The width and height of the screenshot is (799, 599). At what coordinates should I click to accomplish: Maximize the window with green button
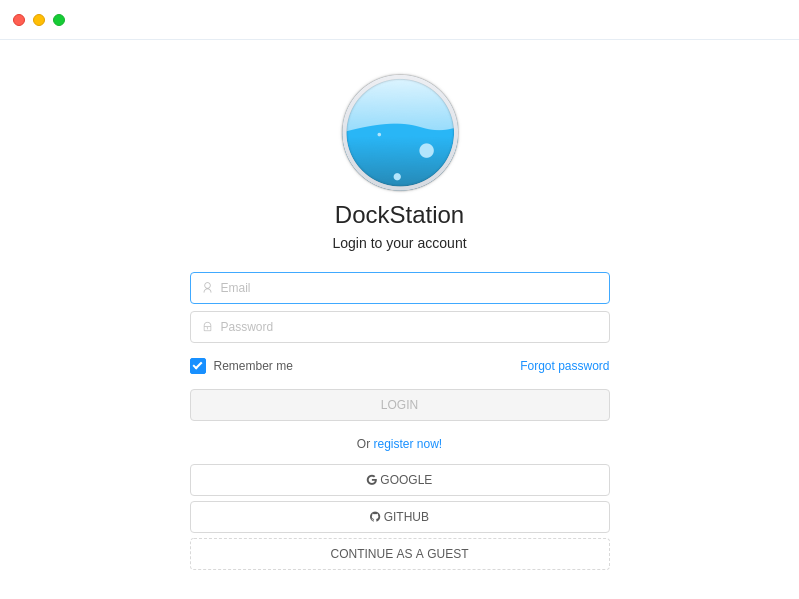[x=59, y=20]
